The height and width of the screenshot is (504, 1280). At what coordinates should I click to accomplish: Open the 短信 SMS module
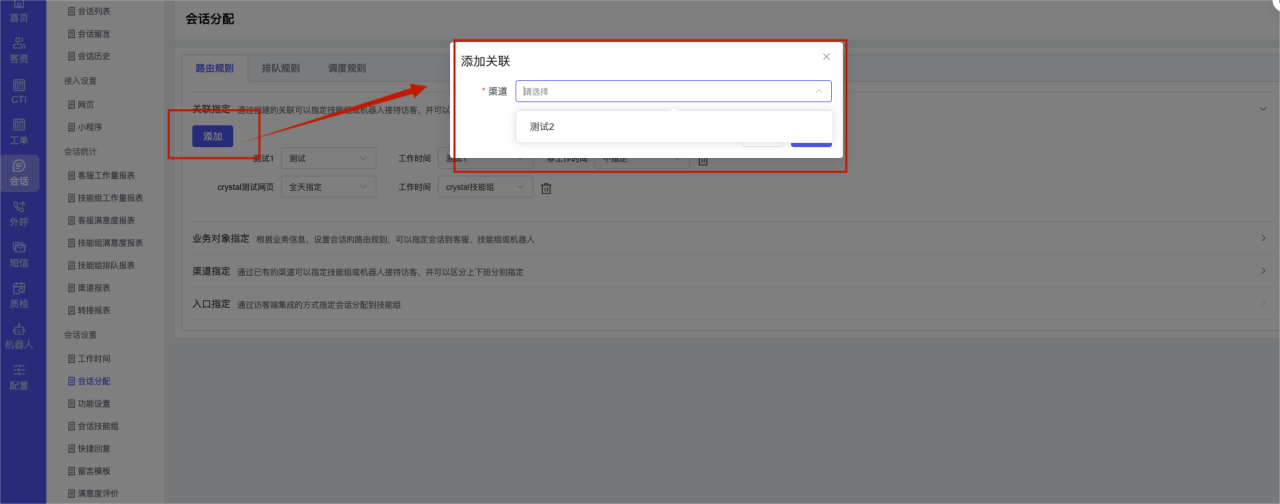19,255
